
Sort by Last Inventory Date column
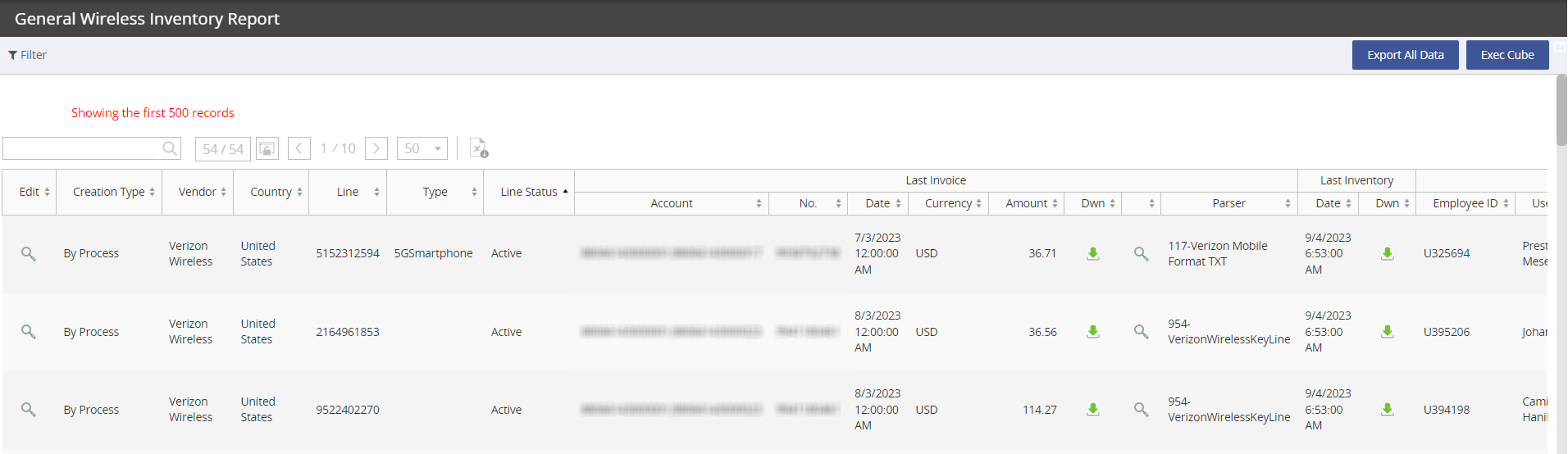point(1329,203)
